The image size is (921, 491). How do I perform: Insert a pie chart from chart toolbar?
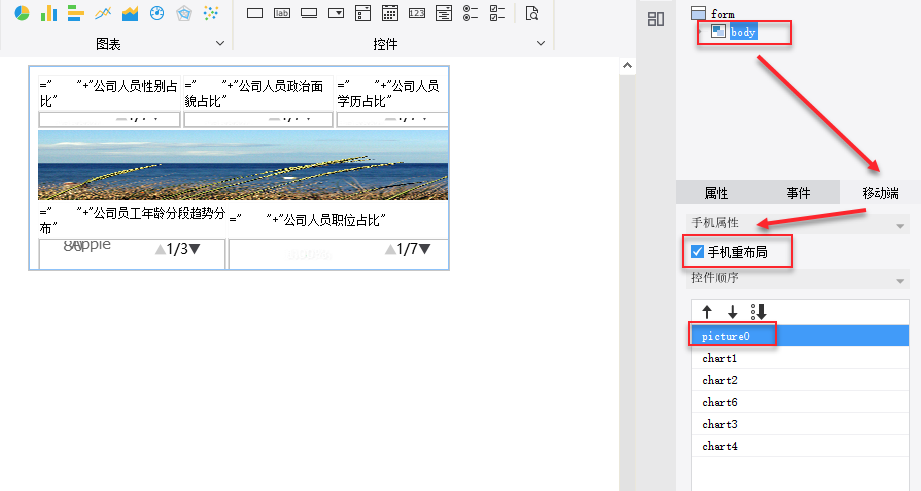tap(21, 14)
